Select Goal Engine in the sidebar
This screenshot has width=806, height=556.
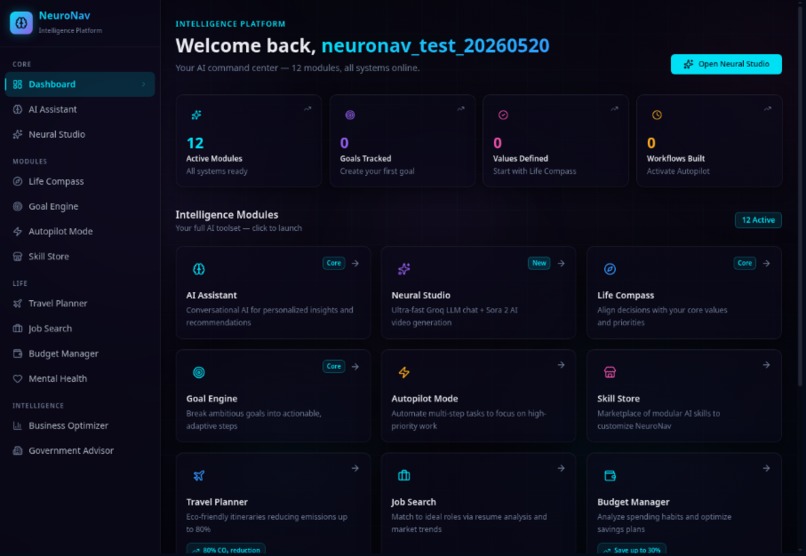[80, 207]
